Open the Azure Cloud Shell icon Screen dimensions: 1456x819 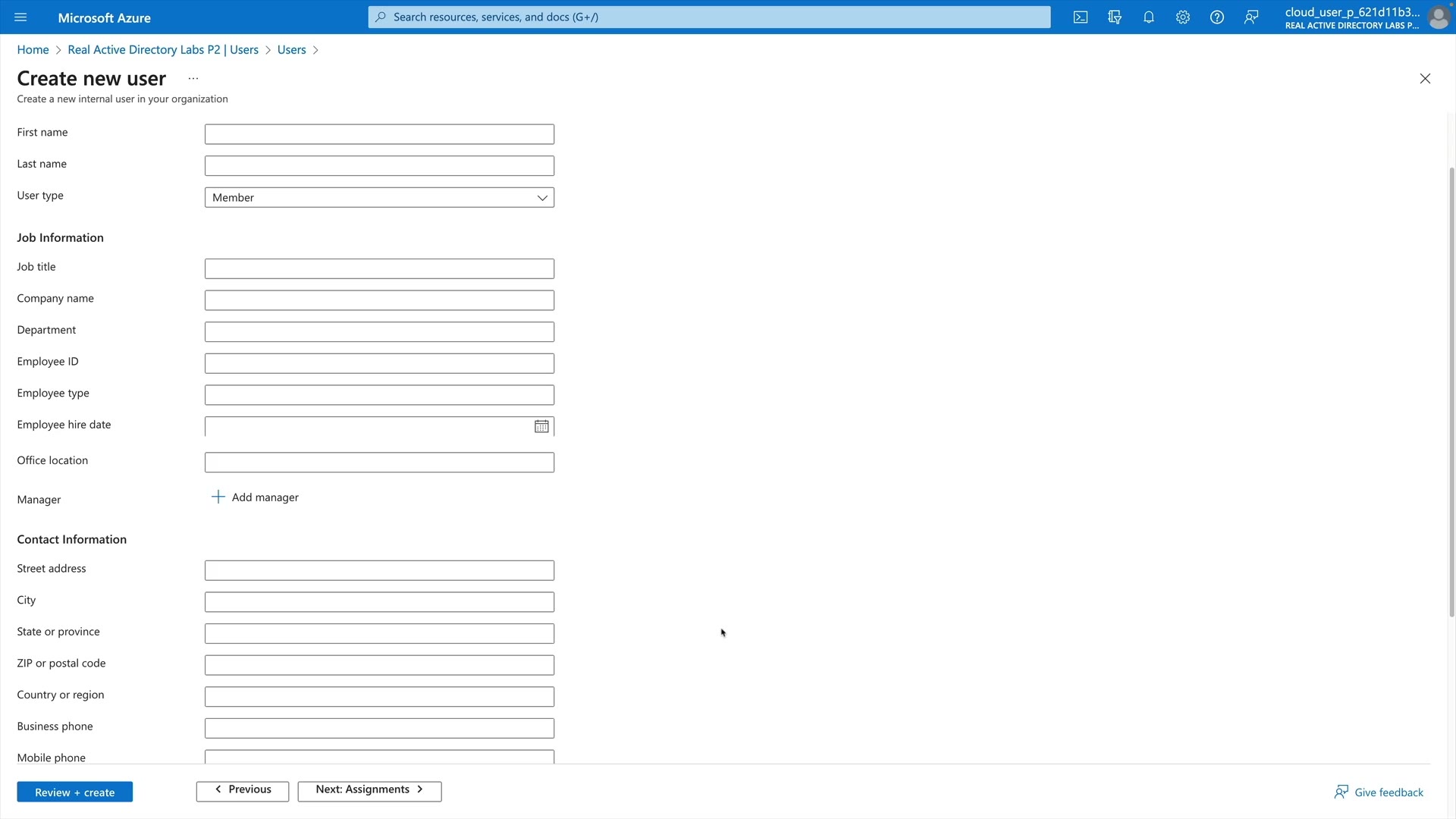[x=1081, y=17]
